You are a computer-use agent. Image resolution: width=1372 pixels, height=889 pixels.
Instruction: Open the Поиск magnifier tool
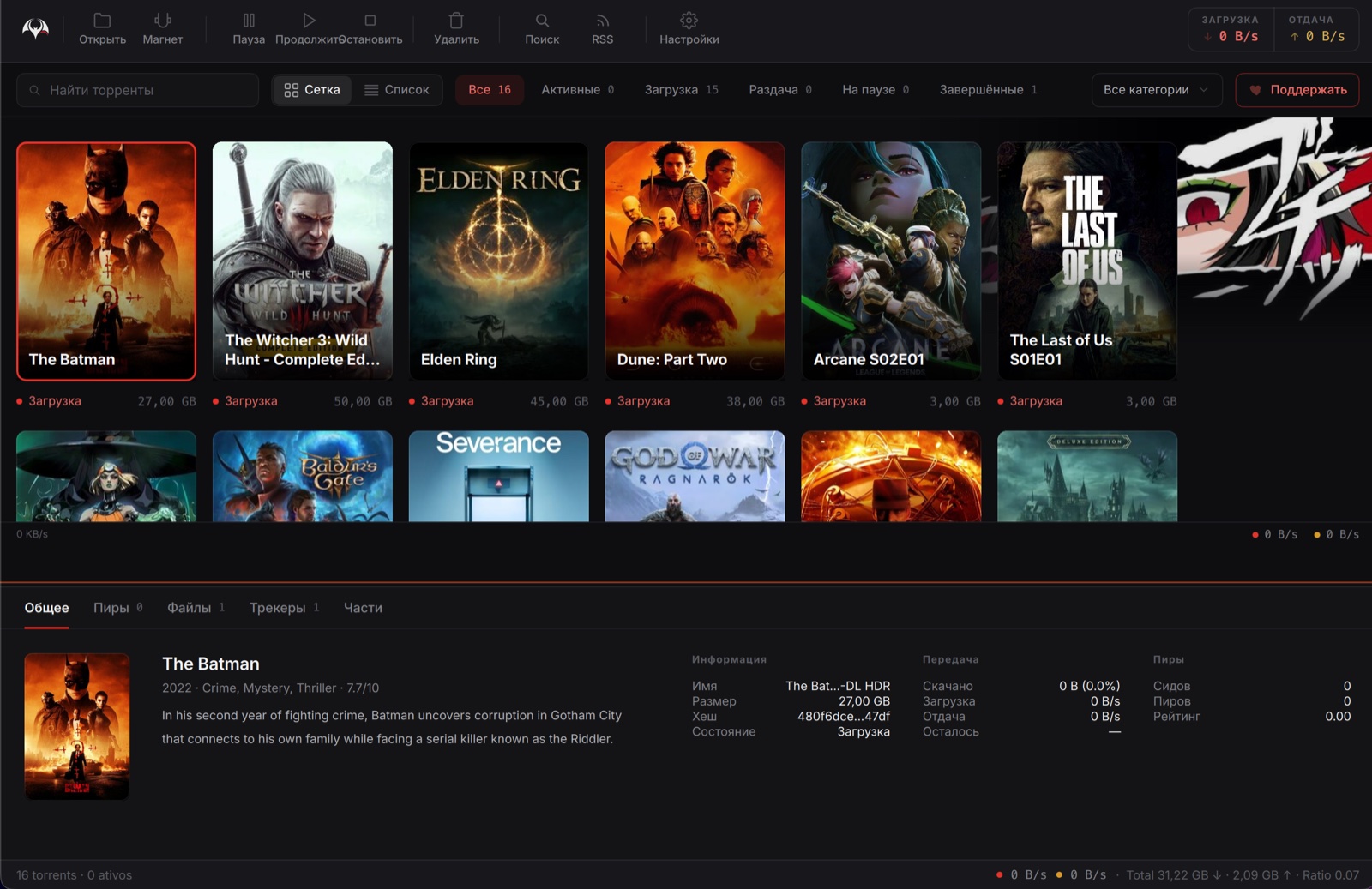click(542, 20)
